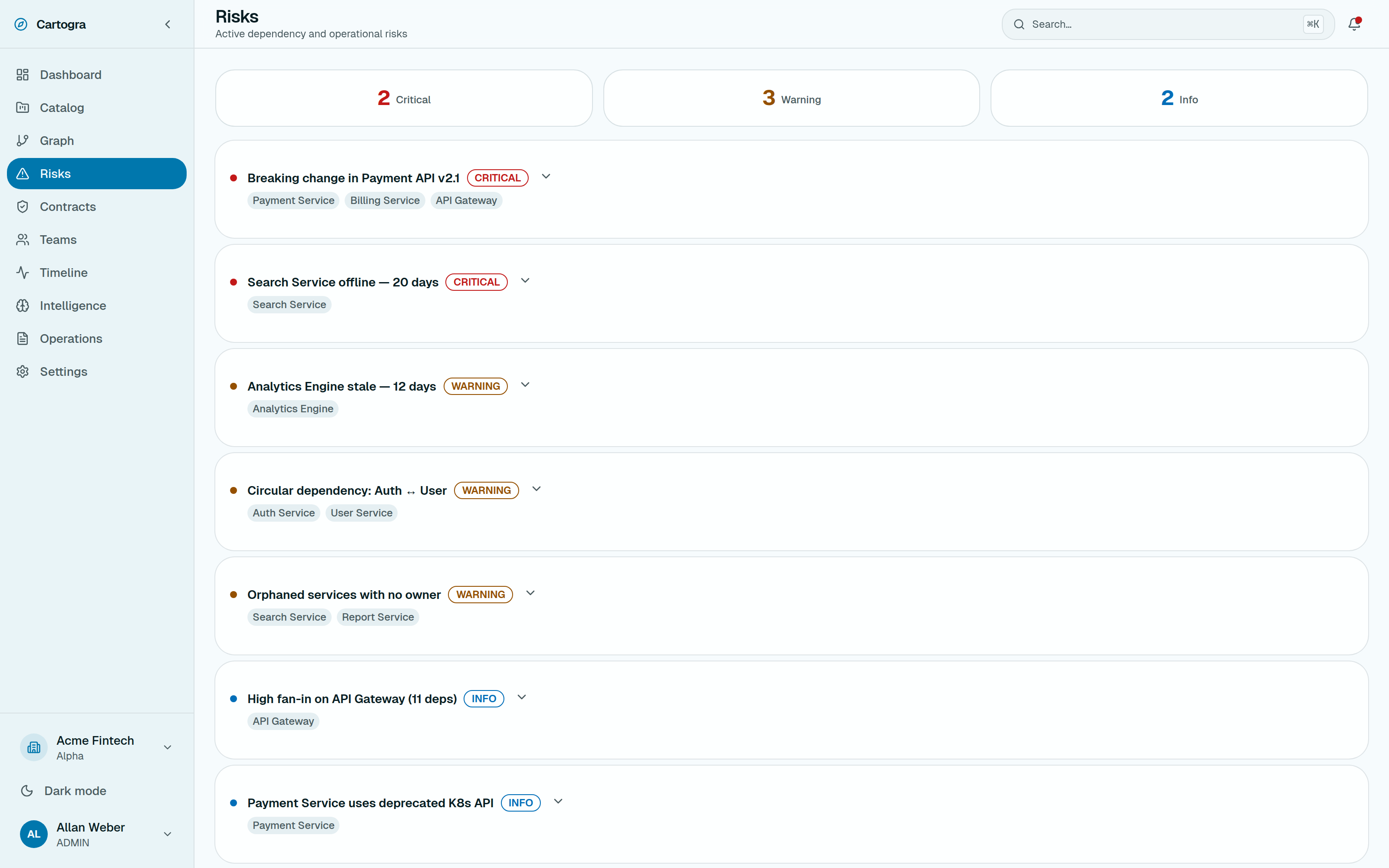Image resolution: width=1389 pixels, height=868 pixels.
Task: Click the ⌘K shortcut badge
Action: click(1313, 24)
